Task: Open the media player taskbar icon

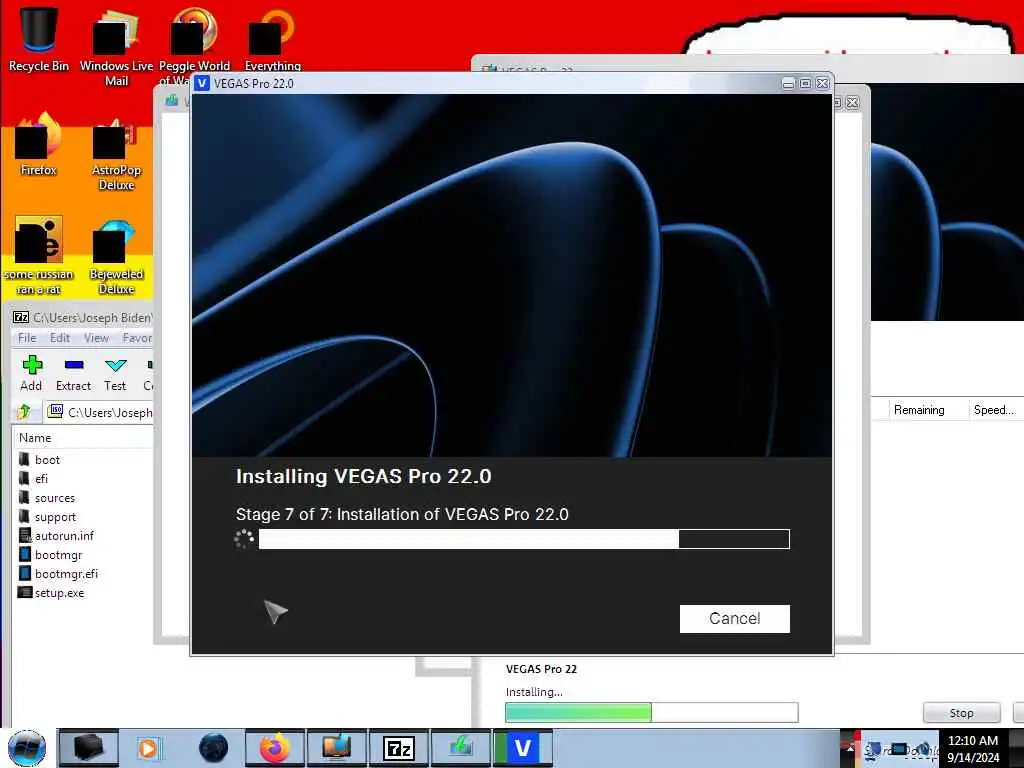Action: pyautogui.click(x=148, y=748)
